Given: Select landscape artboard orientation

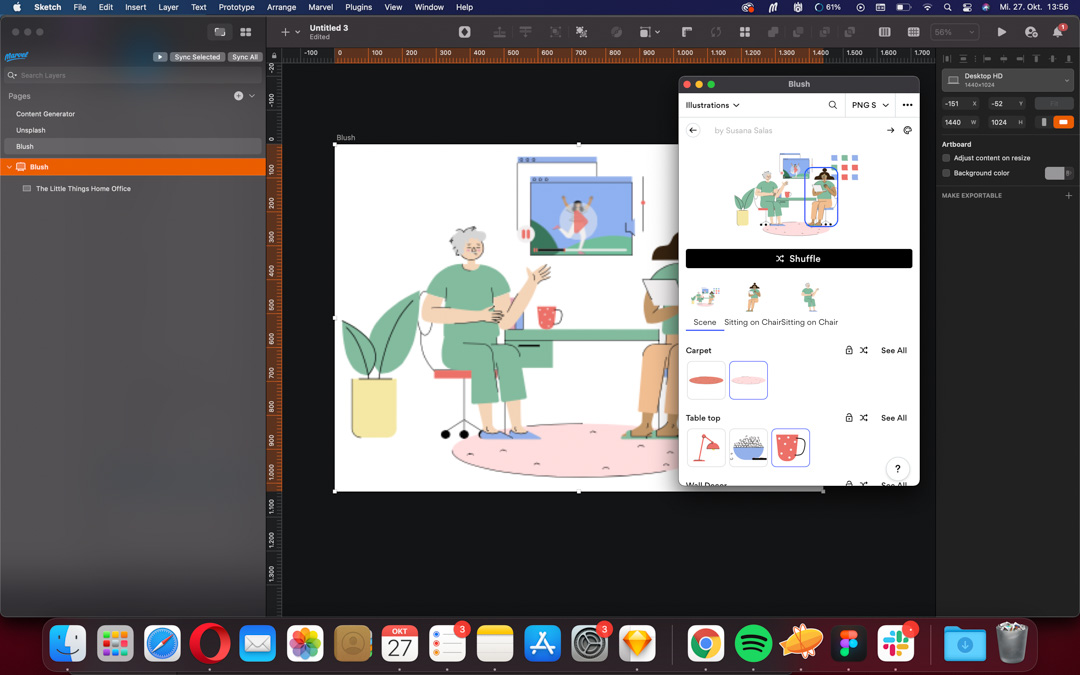Looking at the screenshot, I should click(1063, 122).
